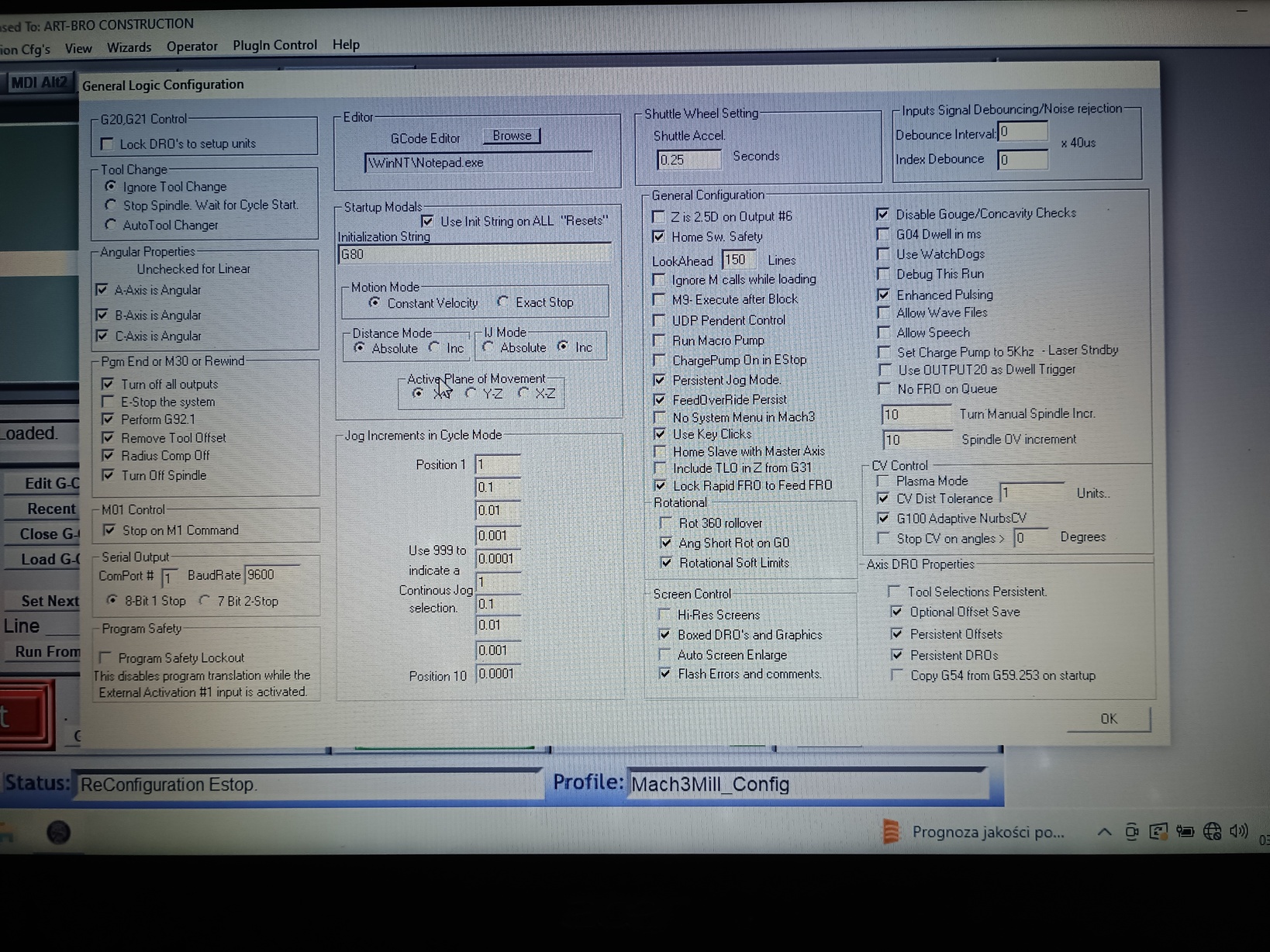This screenshot has width=1270, height=952.
Task: Select AutoTool Changer option
Action: 111,225
